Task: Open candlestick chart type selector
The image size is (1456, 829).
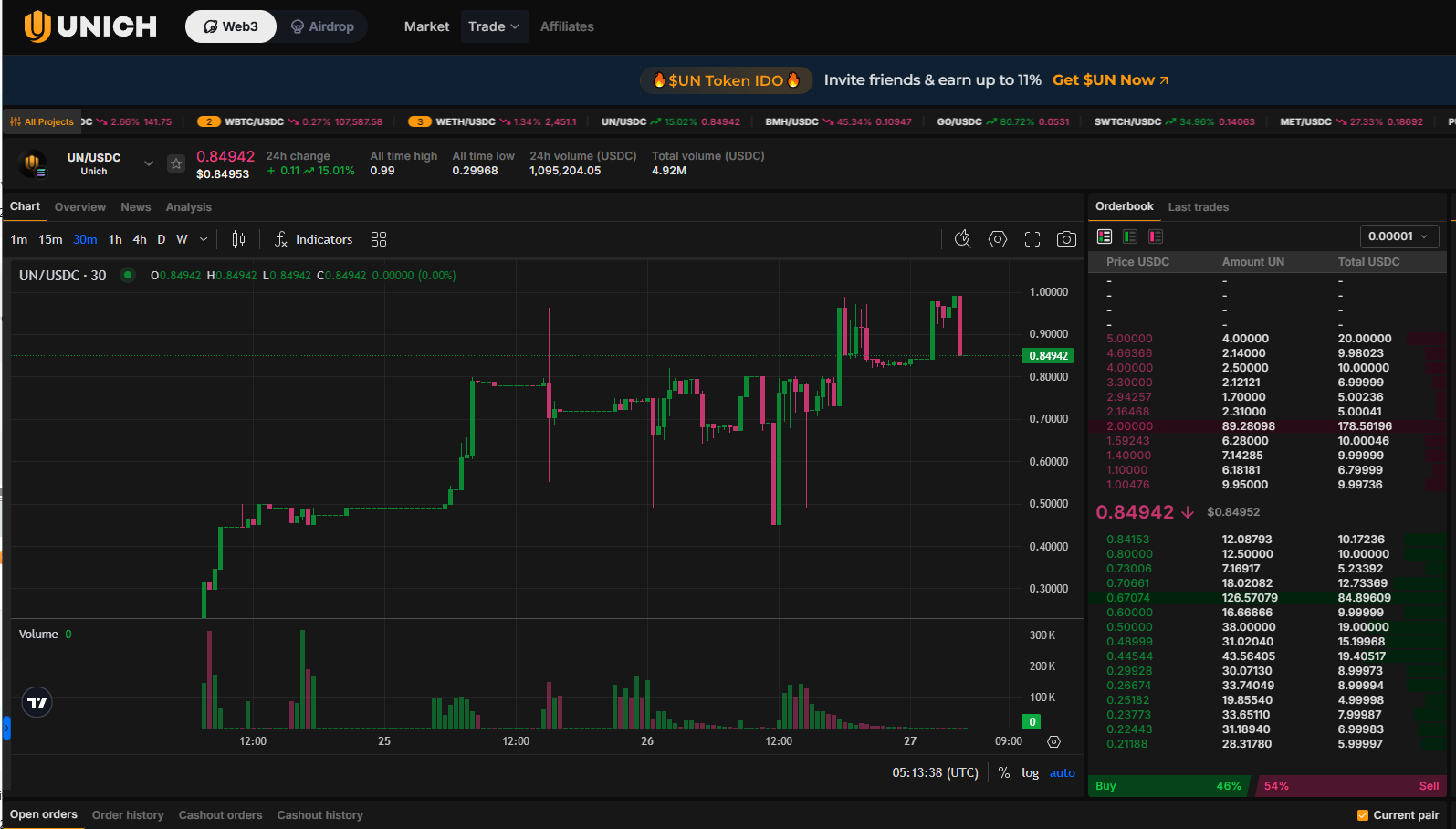Action: point(238,239)
